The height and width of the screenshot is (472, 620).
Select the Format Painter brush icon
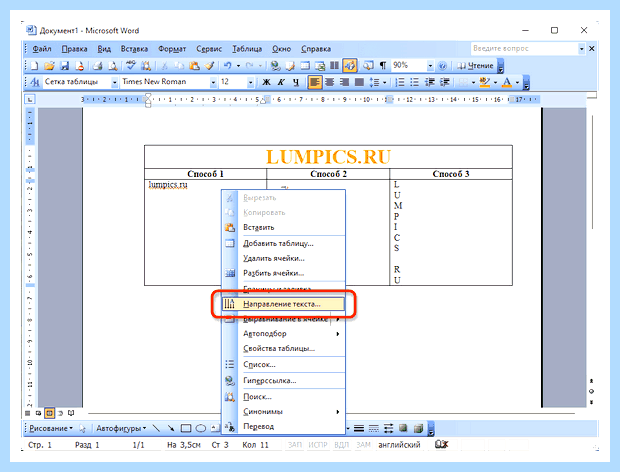(209, 66)
